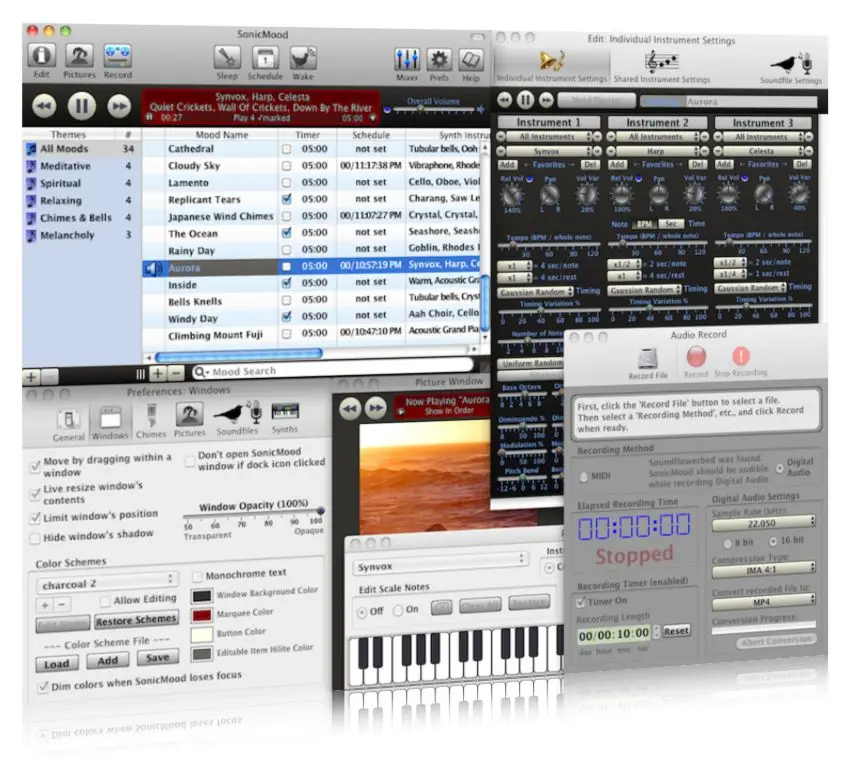Image resolution: width=846 pixels, height=765 pixels.
Task: Click the Meditative theme icon row
Action: 79,166
